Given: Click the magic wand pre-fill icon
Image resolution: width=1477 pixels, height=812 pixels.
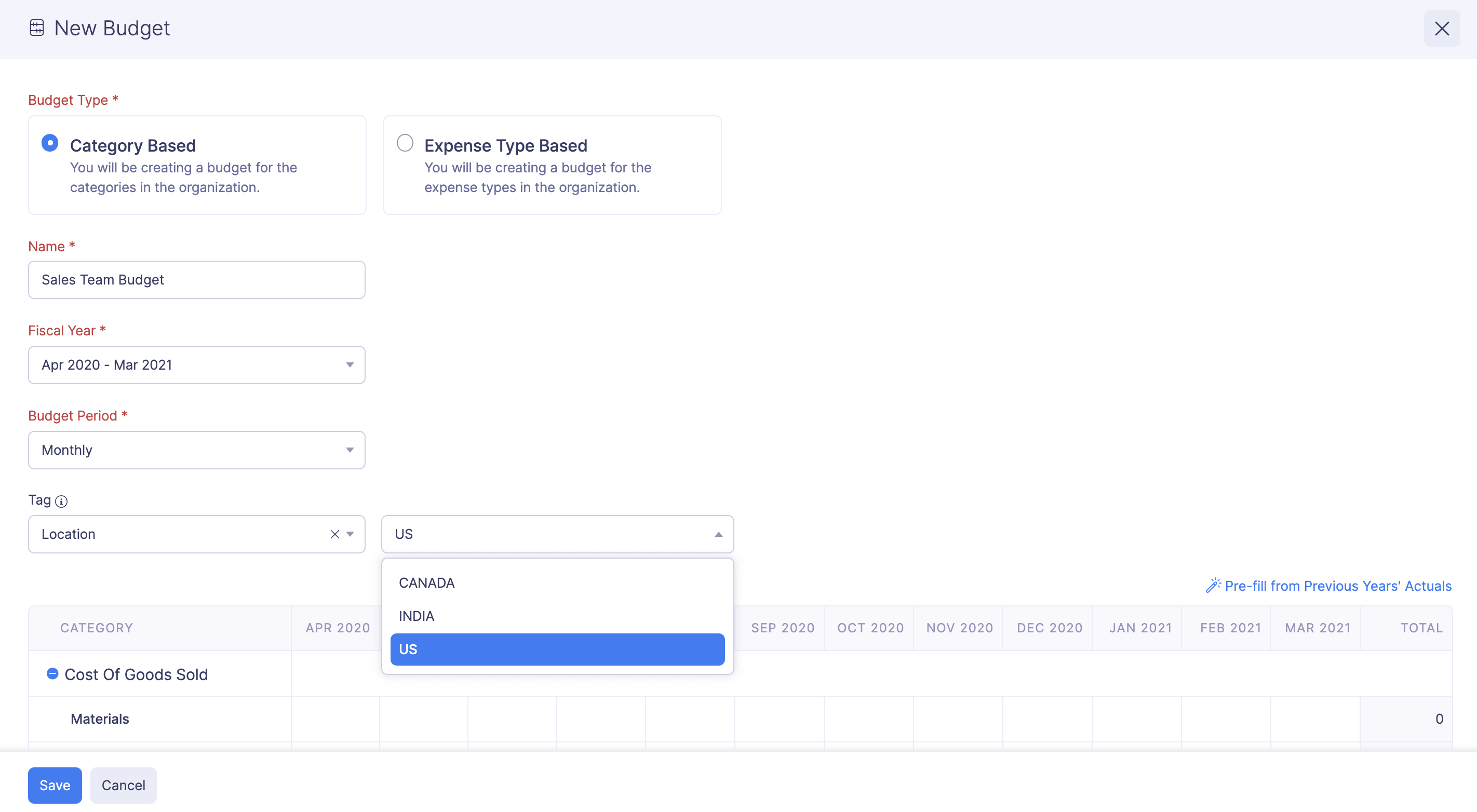Looking at the screenshot, I should pos(1213,586).
